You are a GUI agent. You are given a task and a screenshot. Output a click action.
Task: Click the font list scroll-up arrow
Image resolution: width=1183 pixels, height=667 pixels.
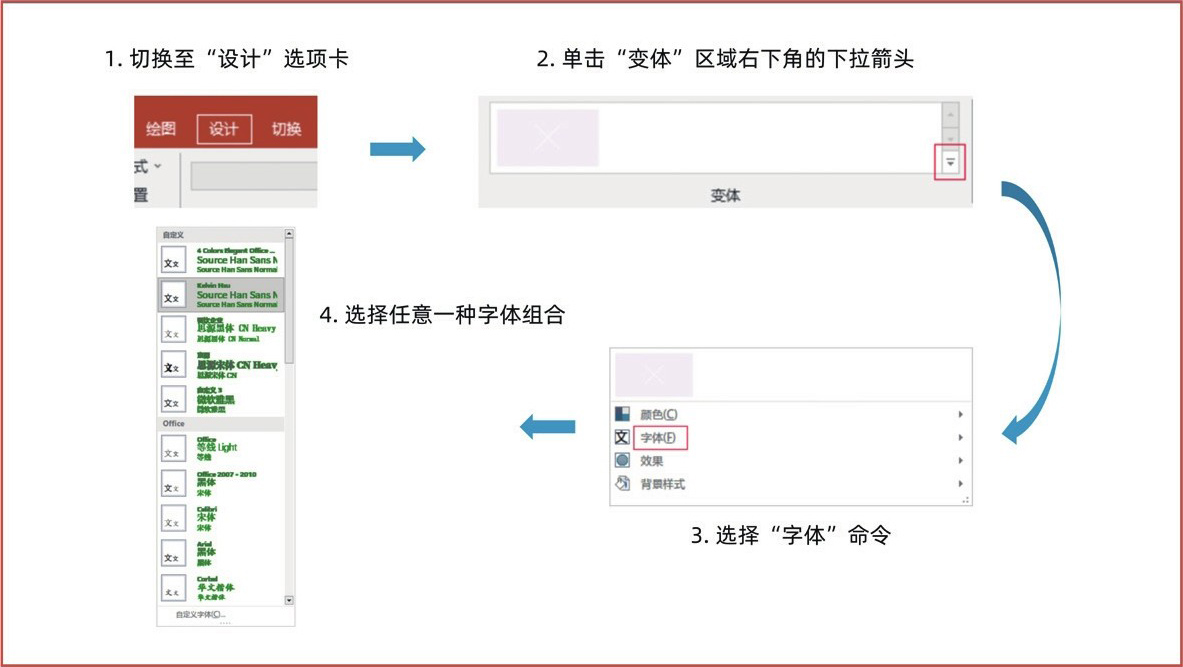pyautogui.click(x=289, y=235)
